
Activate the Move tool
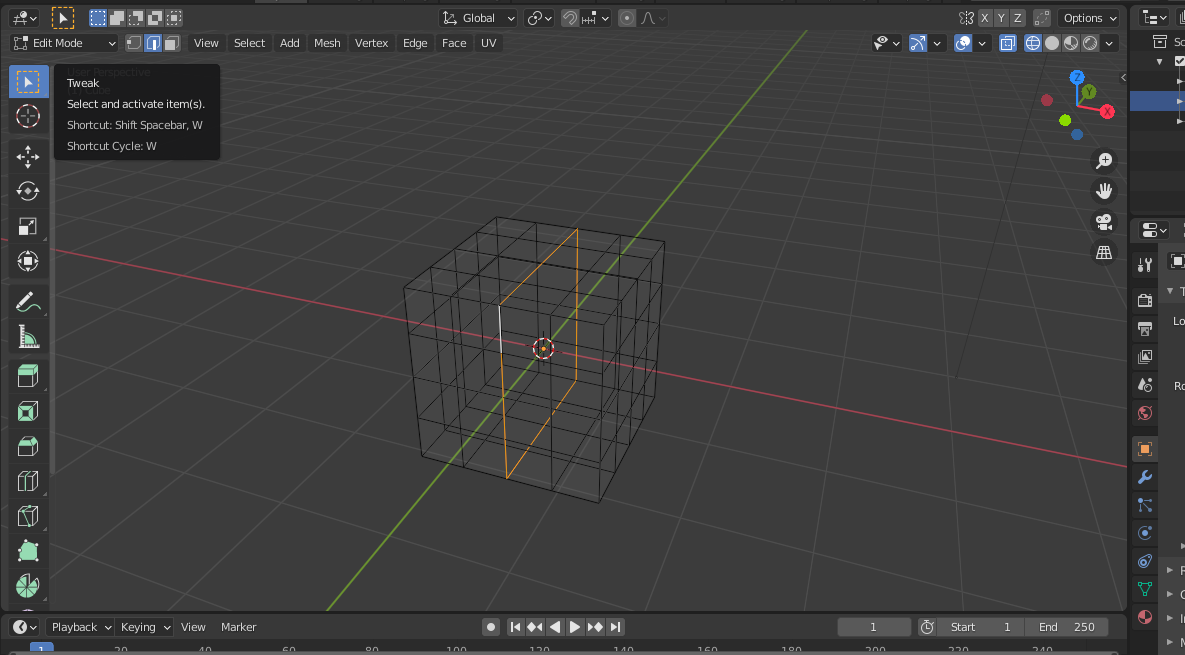pyautogui.click(x=28, y=156)
